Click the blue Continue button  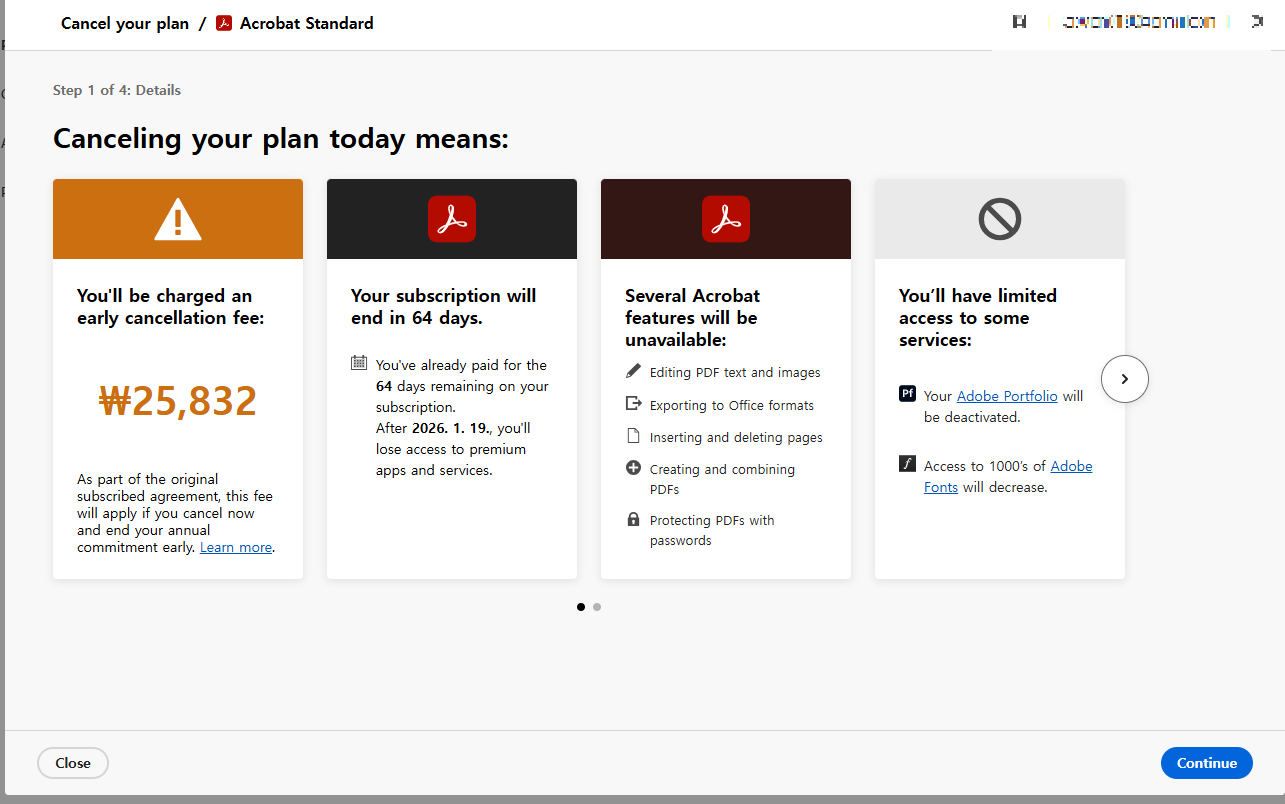click(1207, 763)
